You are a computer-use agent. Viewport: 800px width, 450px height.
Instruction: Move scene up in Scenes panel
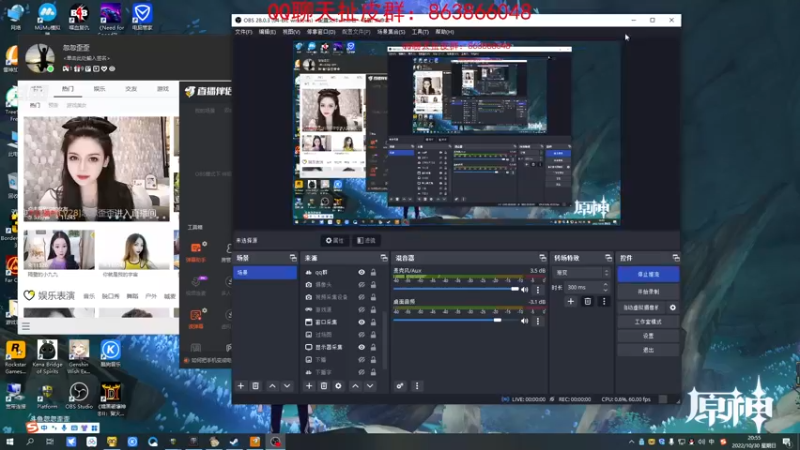272,386
